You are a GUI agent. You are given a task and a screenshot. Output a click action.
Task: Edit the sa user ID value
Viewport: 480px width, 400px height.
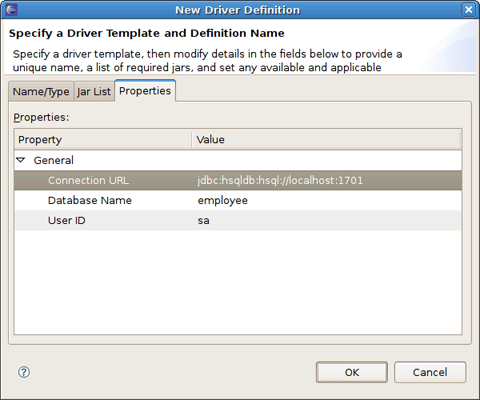coord(203,221)
